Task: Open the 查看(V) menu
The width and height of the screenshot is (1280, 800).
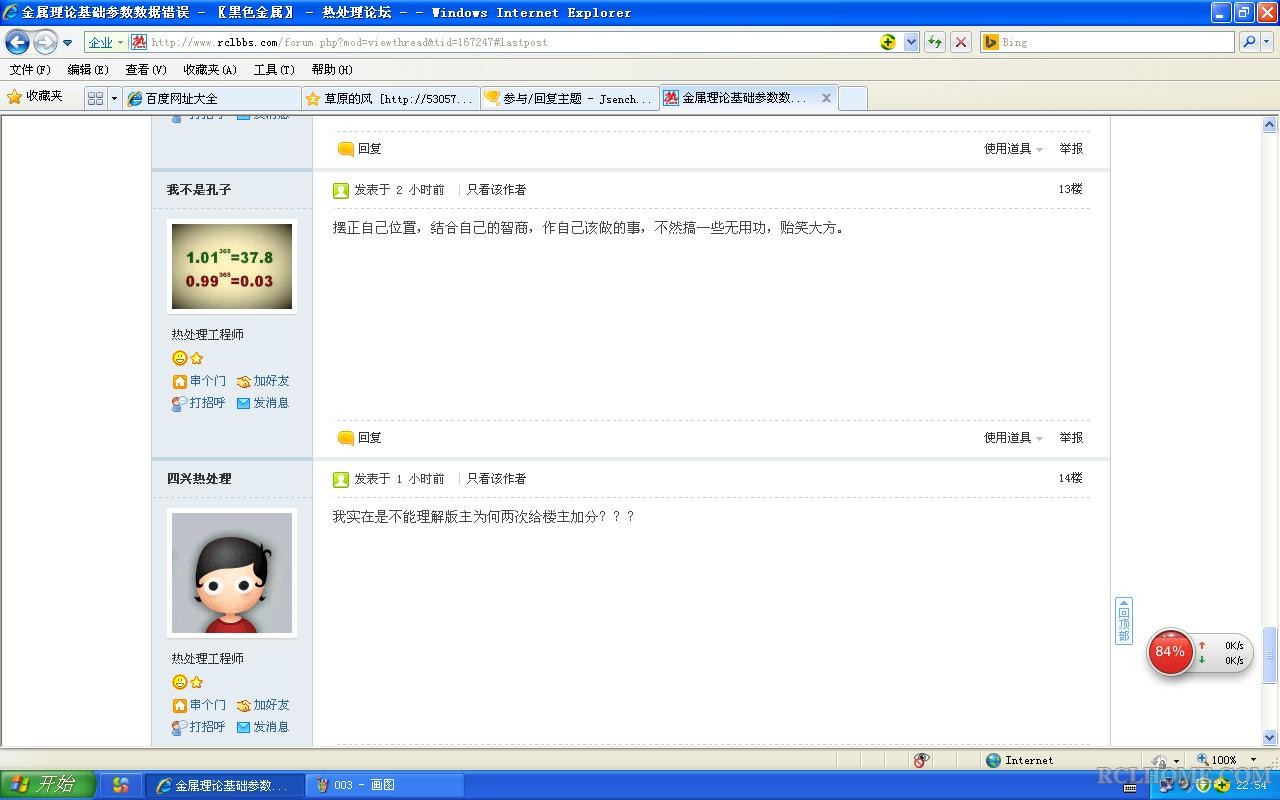Action: tap(146, 69)
